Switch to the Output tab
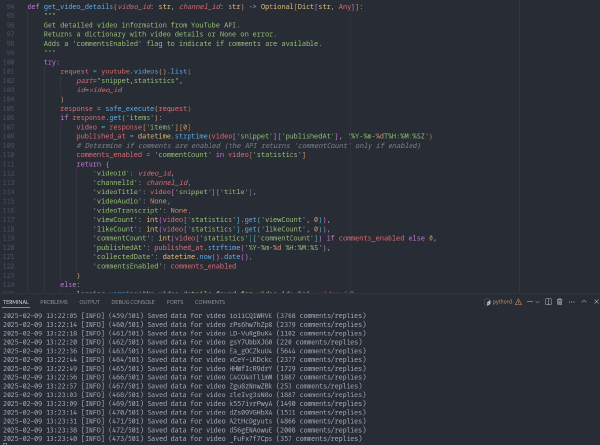Screen dimensions: 600x445 tap(90, 301)
